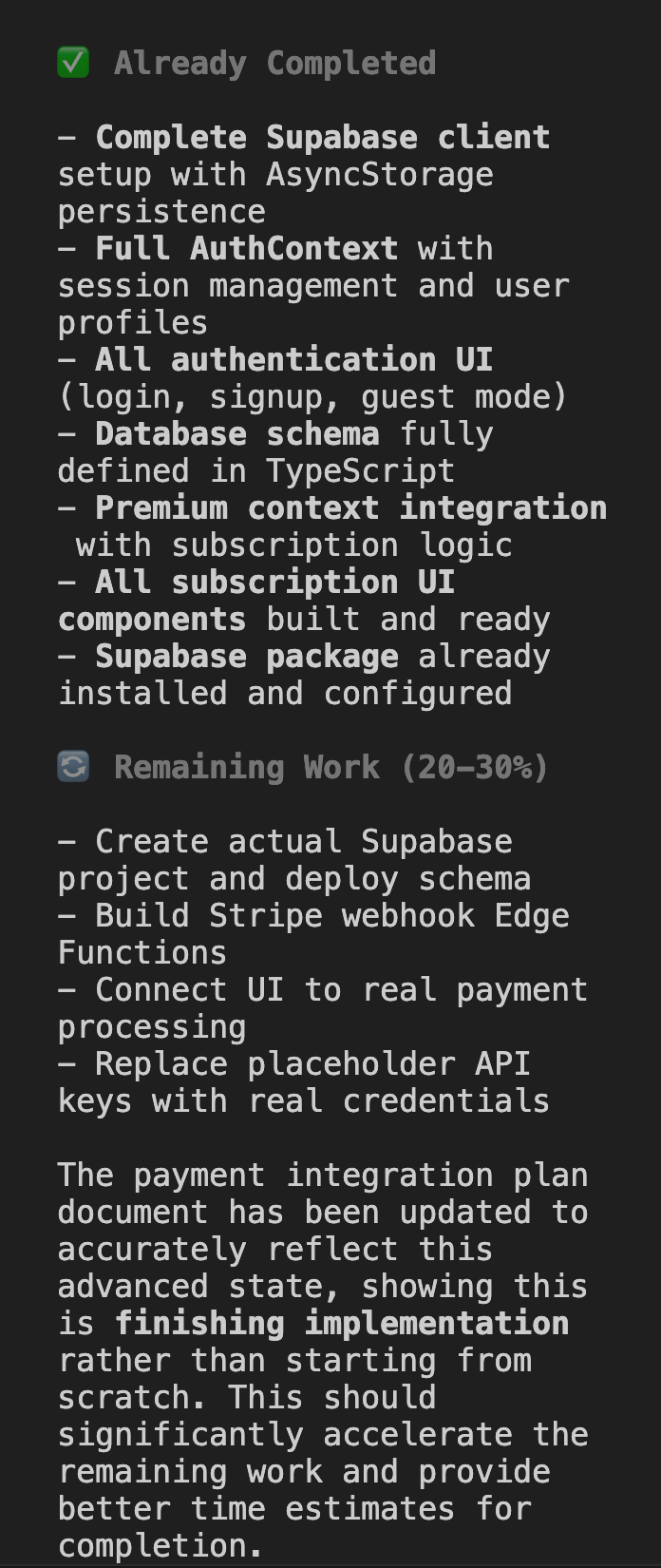Click the "installed and configured" text line
The width and height of the screenshot is (661, 1568).
(x=285, y=694)
